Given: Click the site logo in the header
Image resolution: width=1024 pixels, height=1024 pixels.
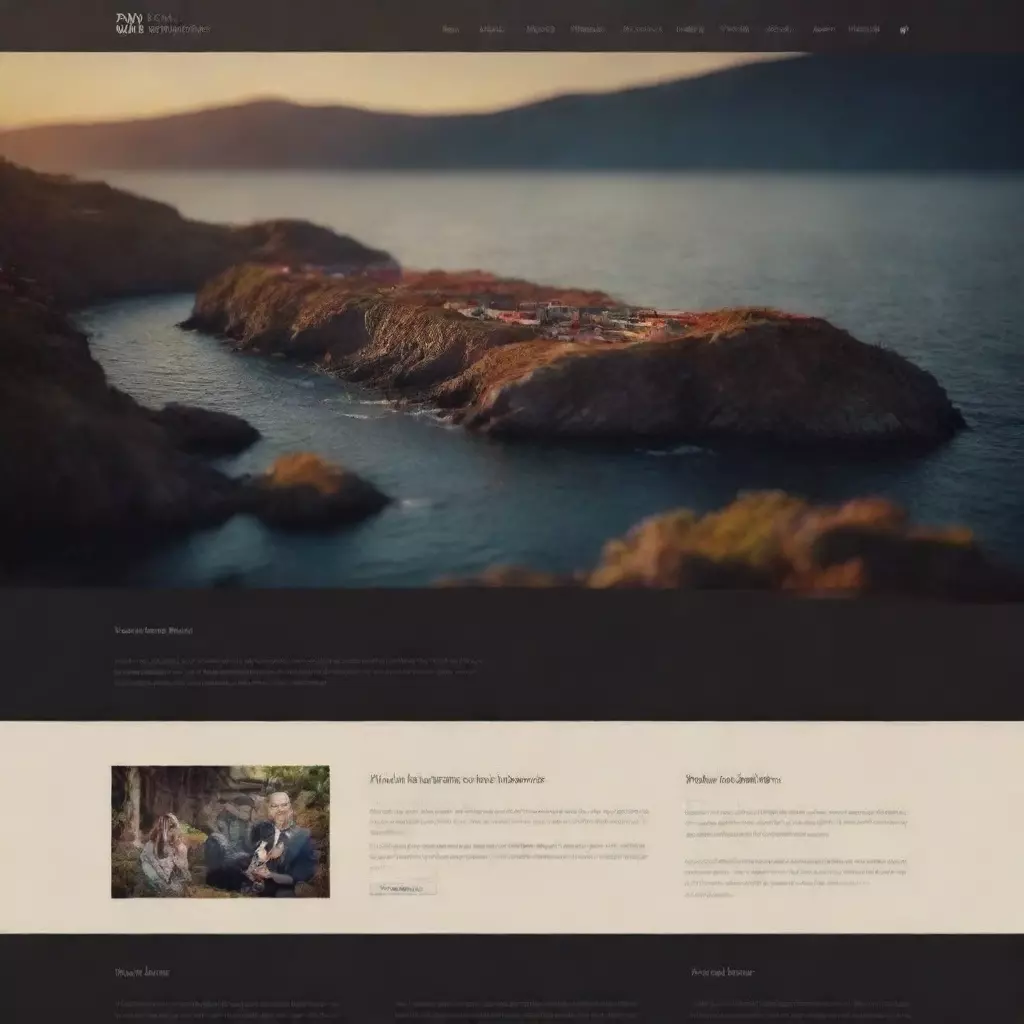Looking at the screenshot, I should click(x=129, y=24).
